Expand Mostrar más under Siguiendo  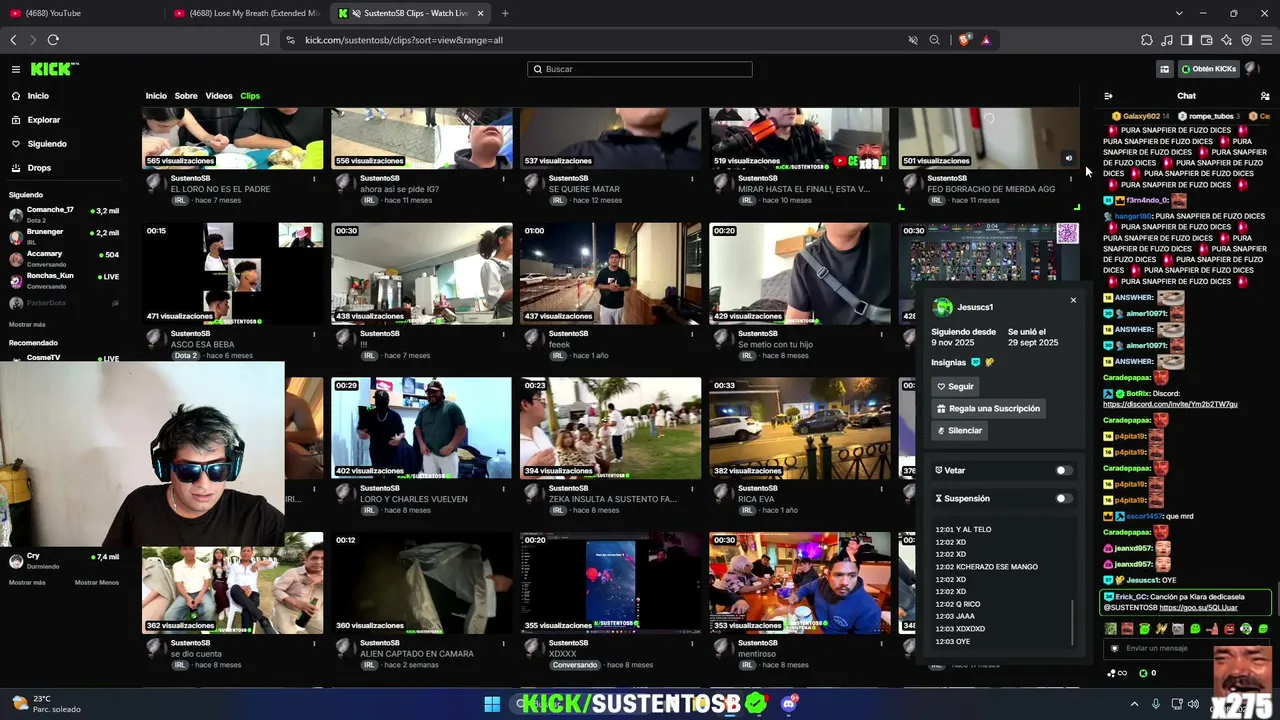27,325
